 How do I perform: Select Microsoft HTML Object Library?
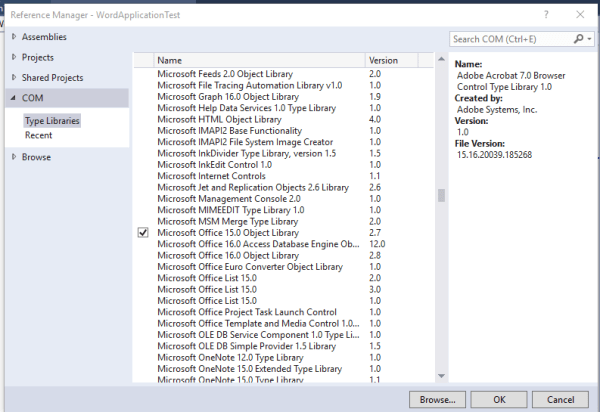pyautogui.click(x=284, y=119)
